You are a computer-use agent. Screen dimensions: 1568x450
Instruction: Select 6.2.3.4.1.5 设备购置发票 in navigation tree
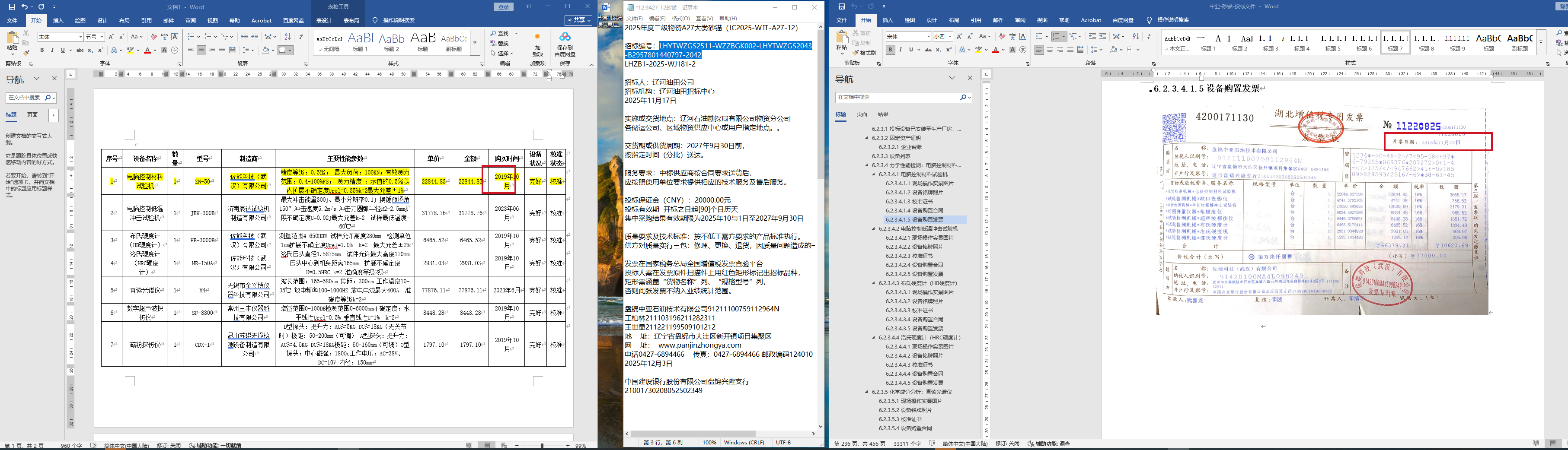(x=914, y=219)
